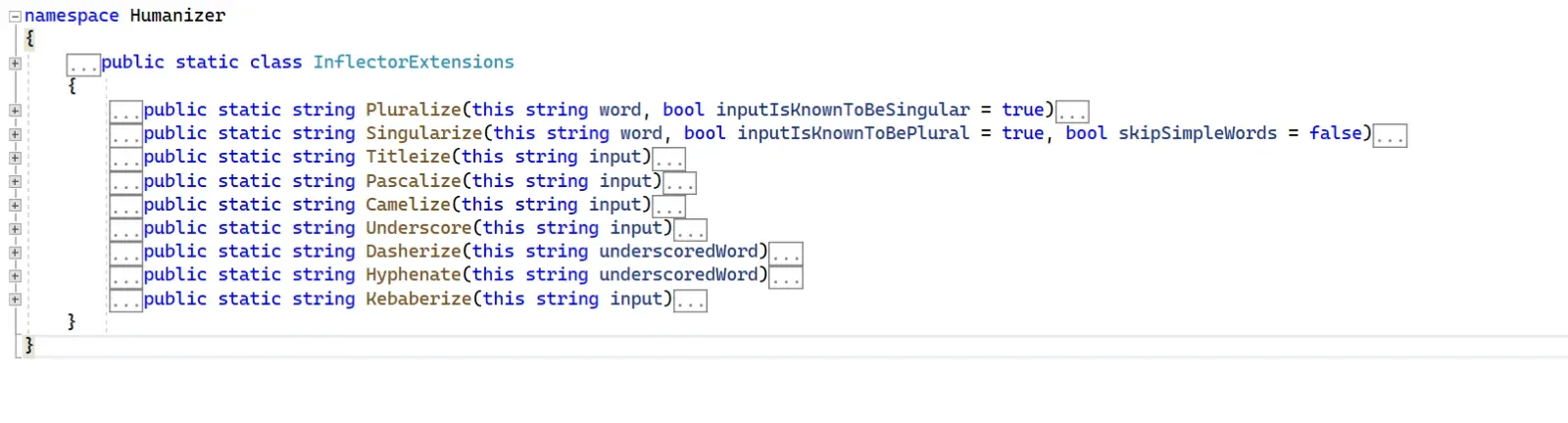Click the inputIsKnownToBePlural parameter
The width and height of the screenshot is (1568, 423).
click(x=854, y=133)
